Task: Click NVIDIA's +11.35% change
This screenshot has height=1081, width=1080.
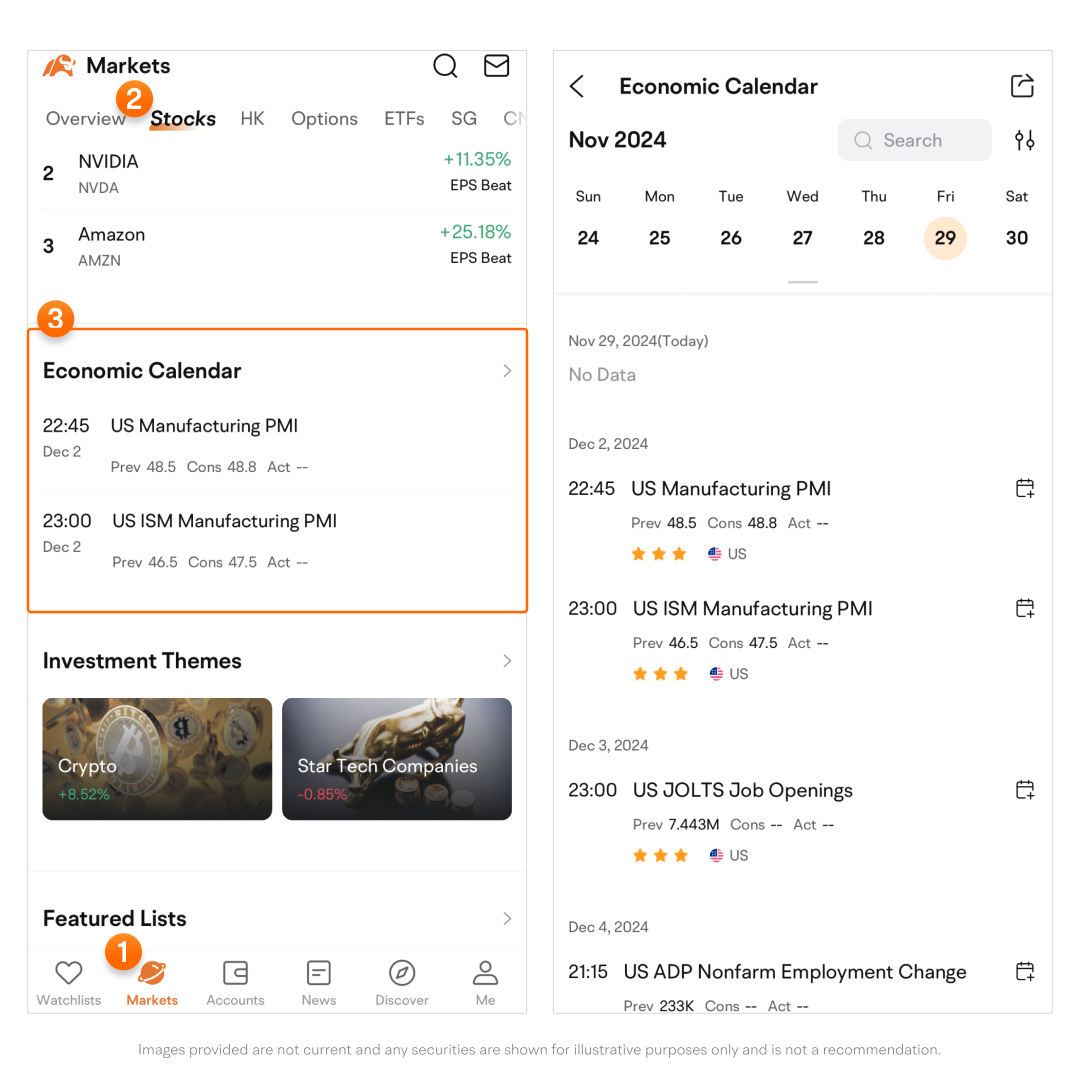Action: coord(477,159)
